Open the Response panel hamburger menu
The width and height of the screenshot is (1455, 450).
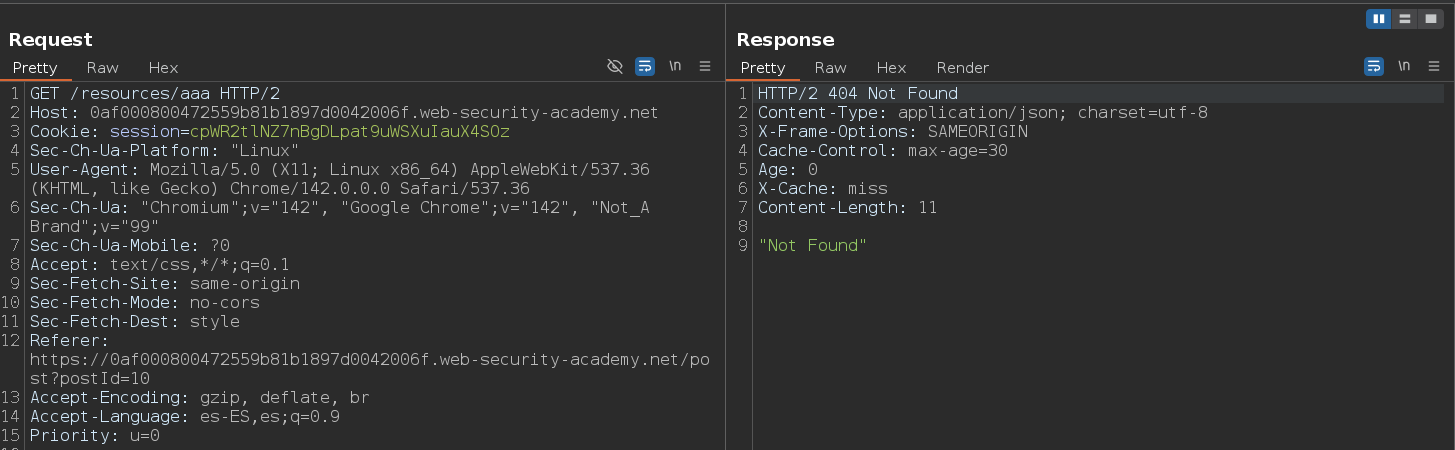1434,67
